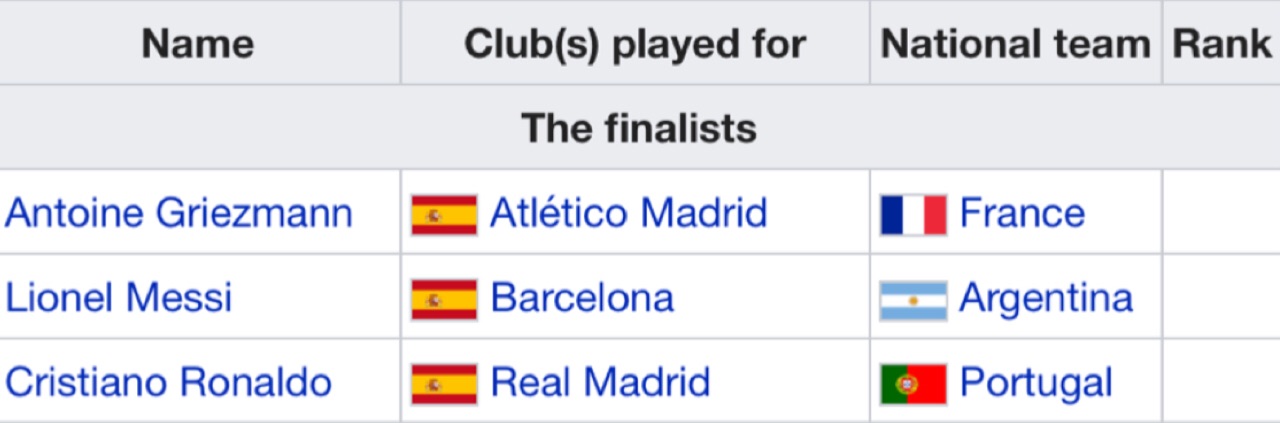Follow the Real Madrid club link
The image size is (1280, 423).
coord(600,382)
